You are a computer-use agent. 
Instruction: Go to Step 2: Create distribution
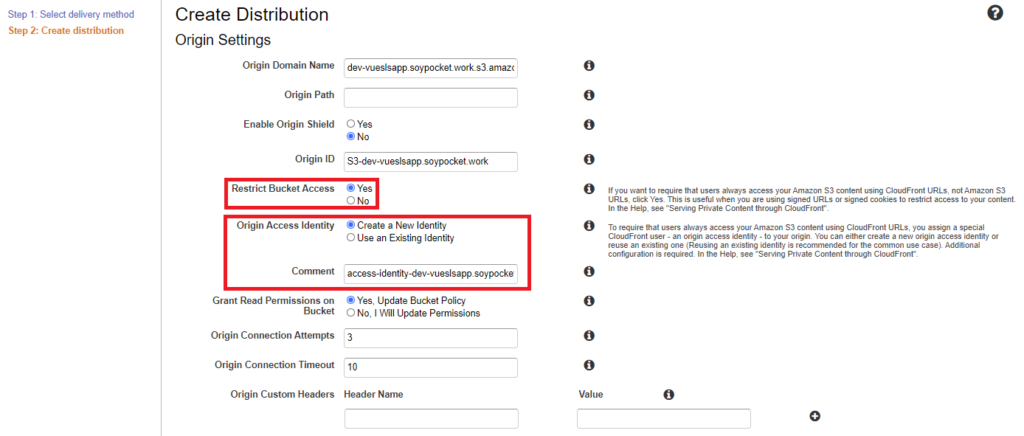[66, 30]
